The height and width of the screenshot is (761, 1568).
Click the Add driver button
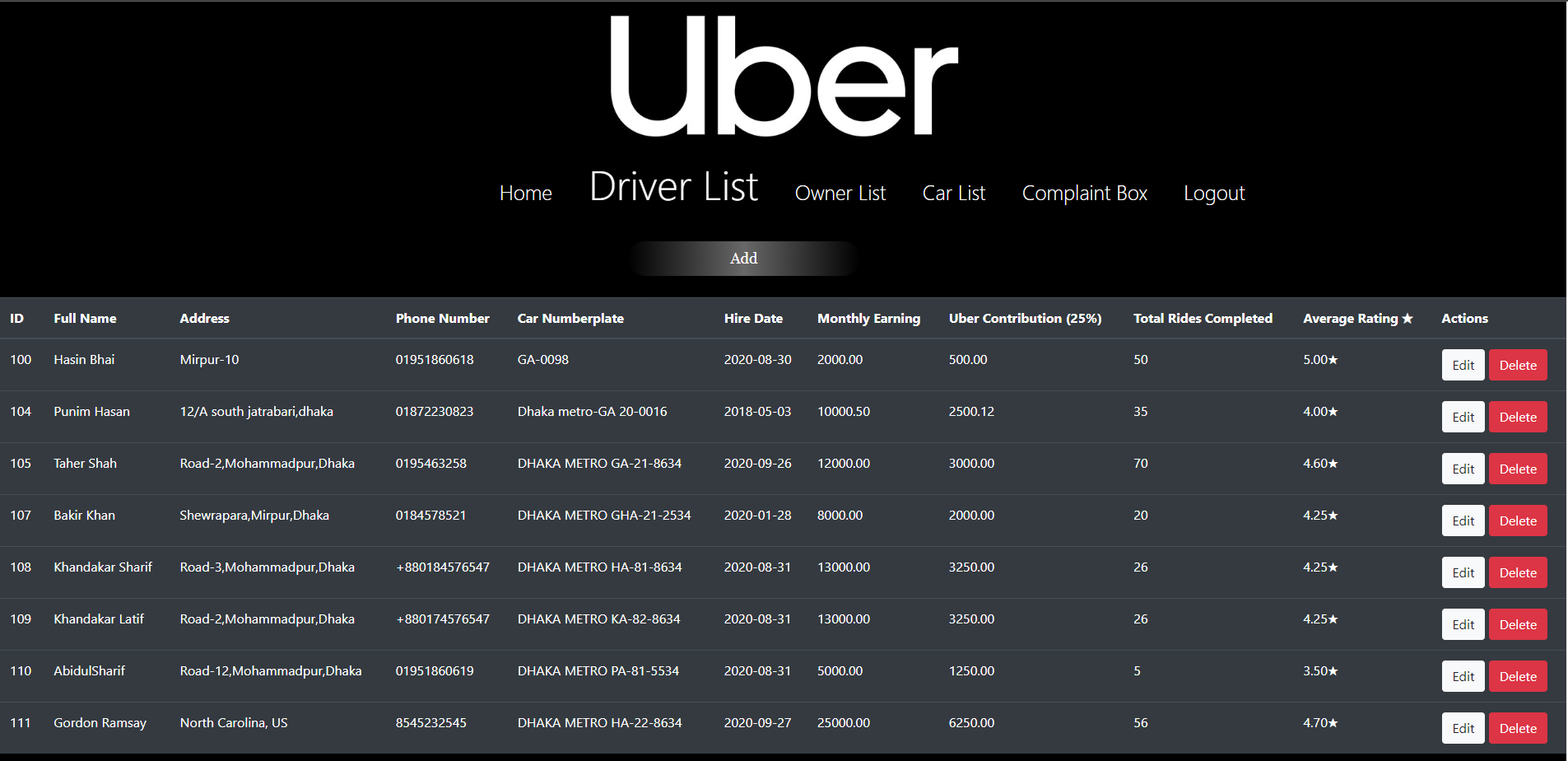coord(744,259)
